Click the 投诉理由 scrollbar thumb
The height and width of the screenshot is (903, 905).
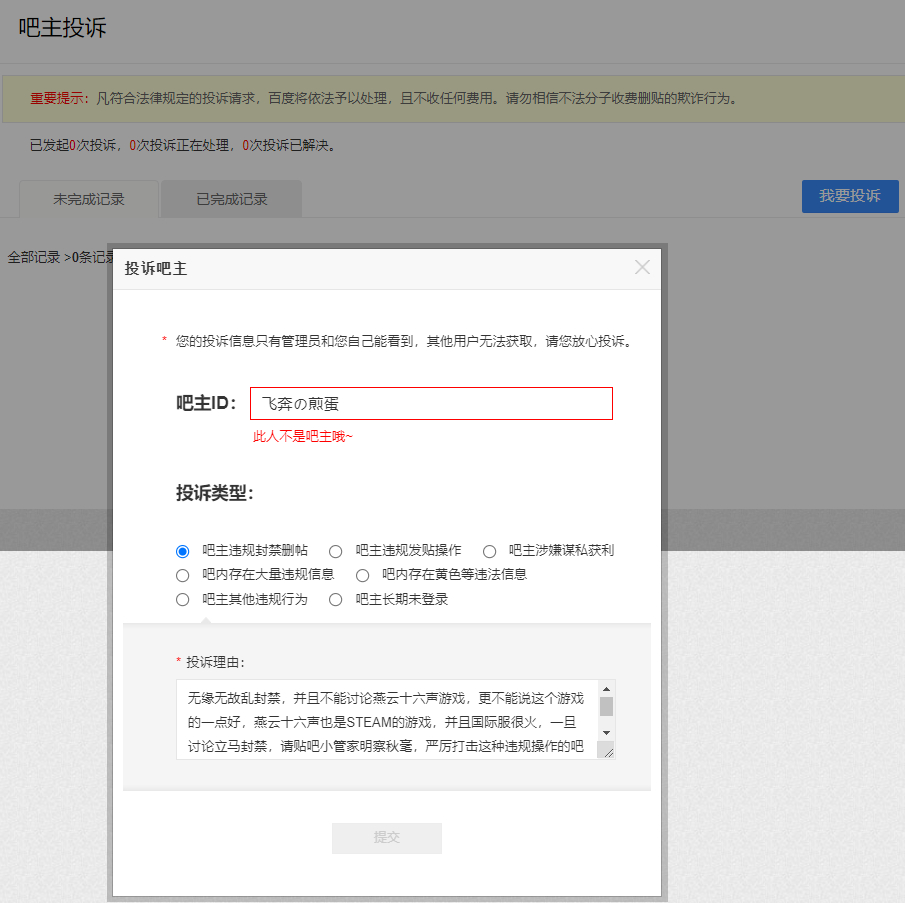point(605,707)
